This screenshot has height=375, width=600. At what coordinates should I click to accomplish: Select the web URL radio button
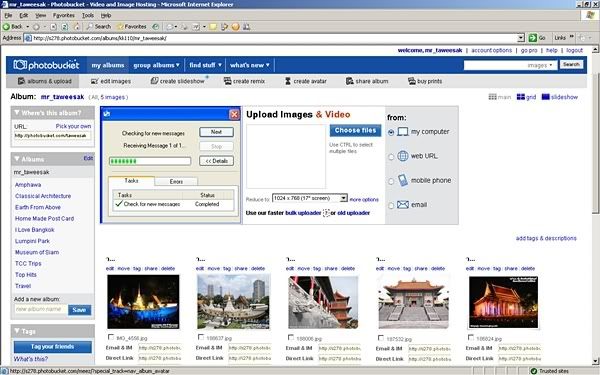(x=391, y=157)
